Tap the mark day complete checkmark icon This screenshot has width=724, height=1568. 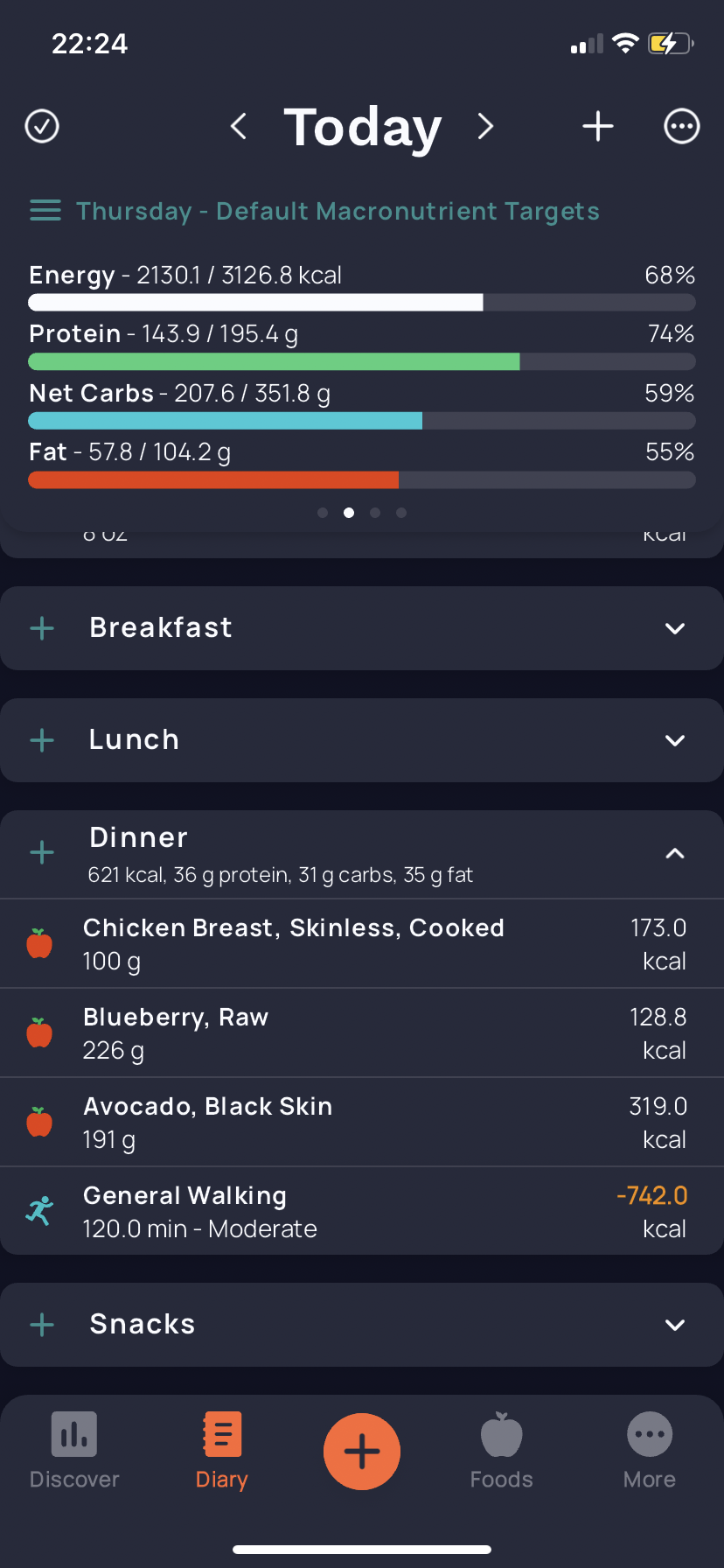(42, 126)
